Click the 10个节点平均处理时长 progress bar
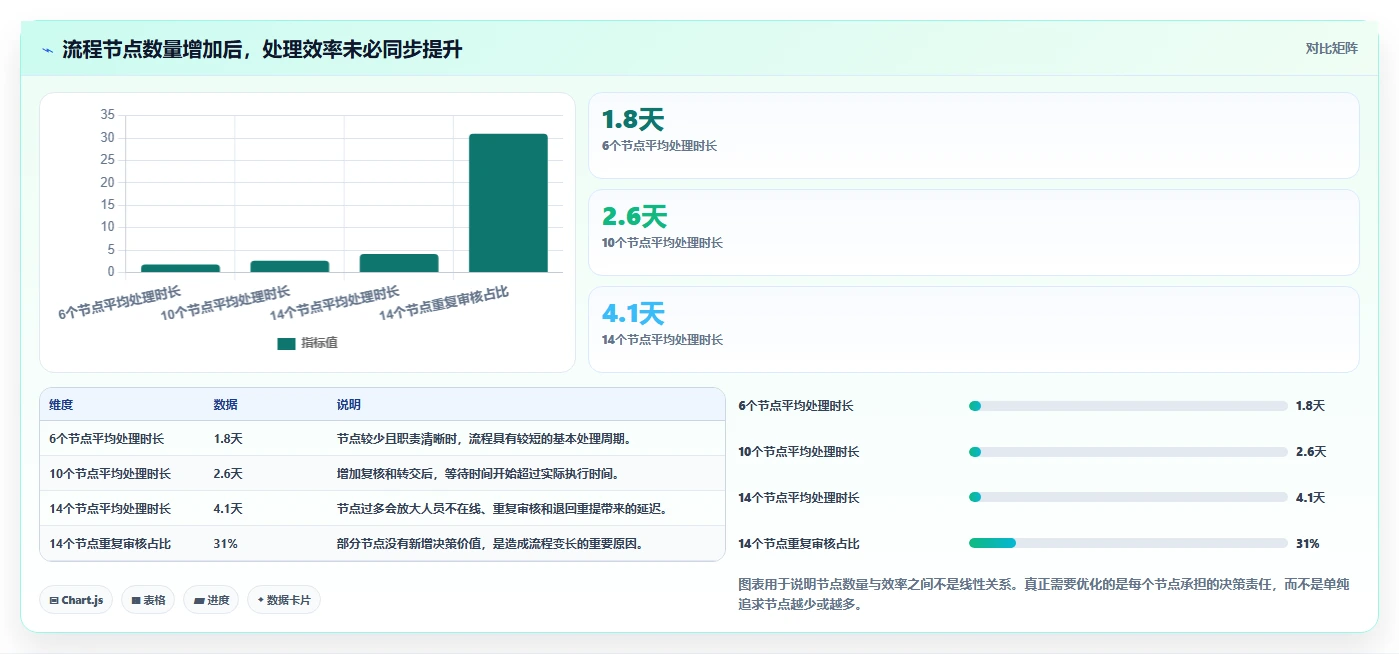The height and width of the screenshot is (654, 1399). pyautogui.click(x=1128, y=452)
